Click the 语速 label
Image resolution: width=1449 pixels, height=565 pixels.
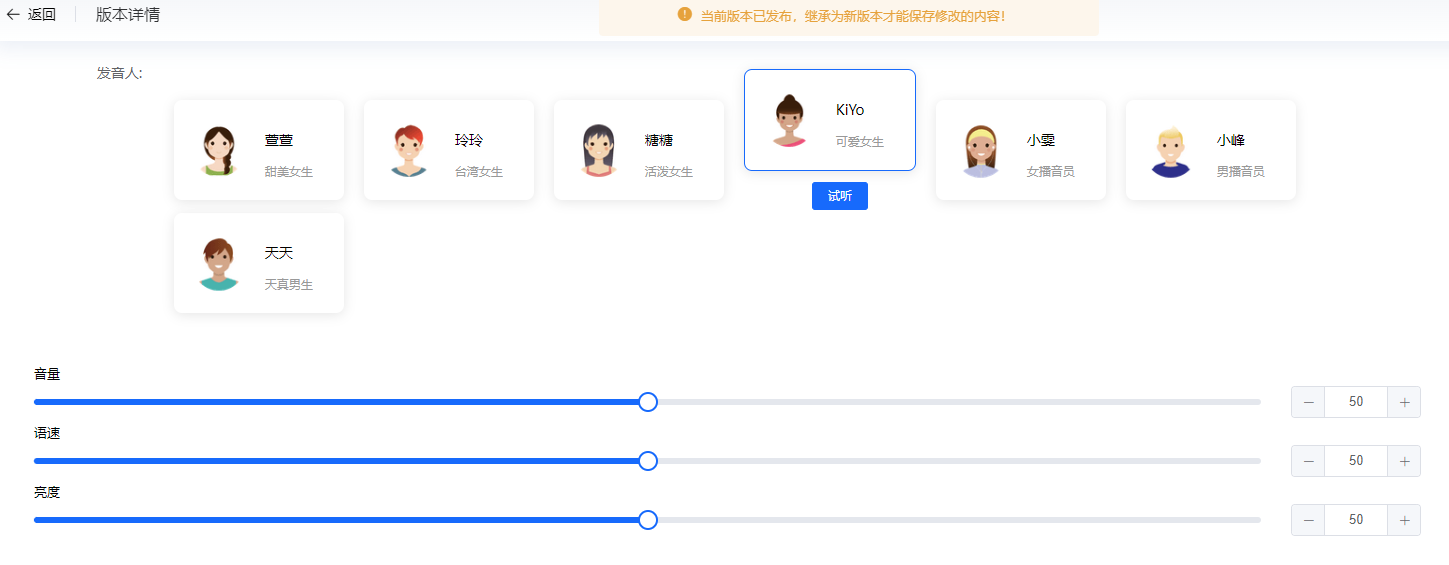[x=47, y=433]
